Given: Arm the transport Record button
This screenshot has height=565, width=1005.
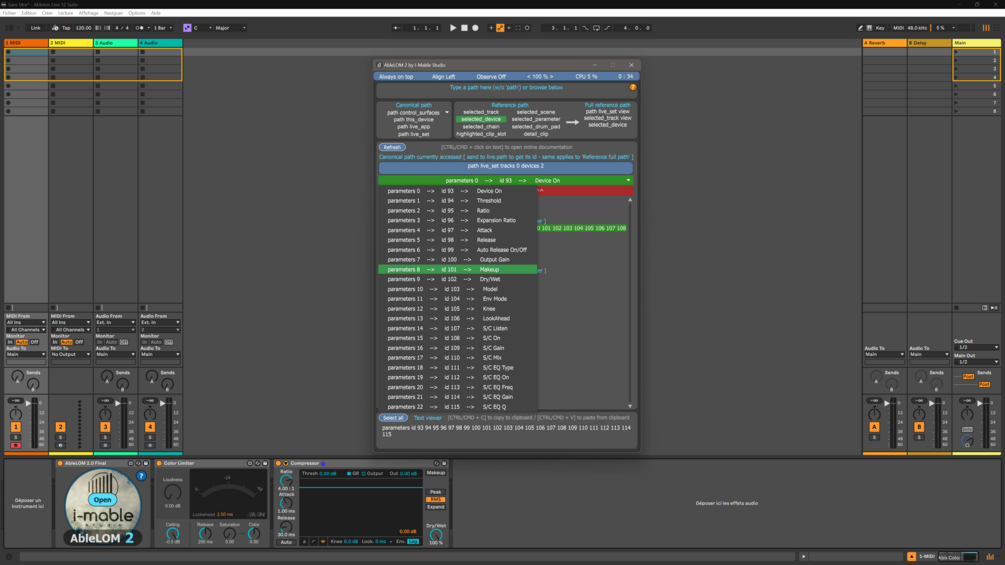Looking at the screenshot, I should tap(475, 28).
